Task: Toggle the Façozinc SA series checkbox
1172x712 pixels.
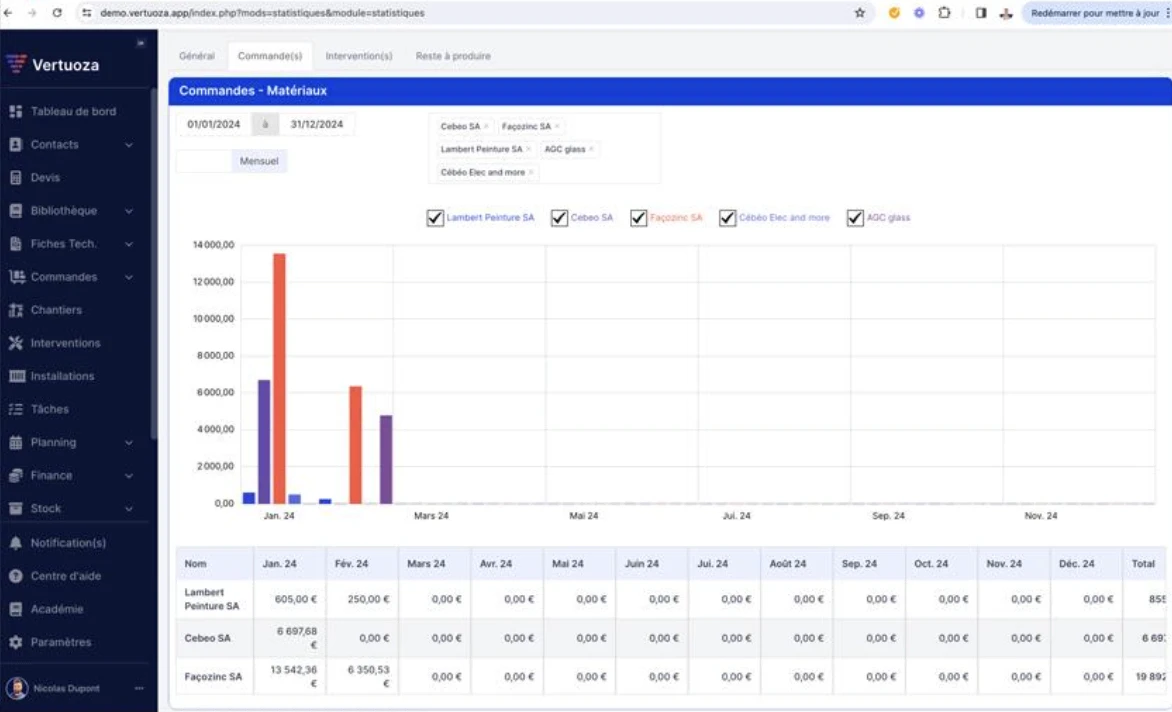Action: point(639,218)
